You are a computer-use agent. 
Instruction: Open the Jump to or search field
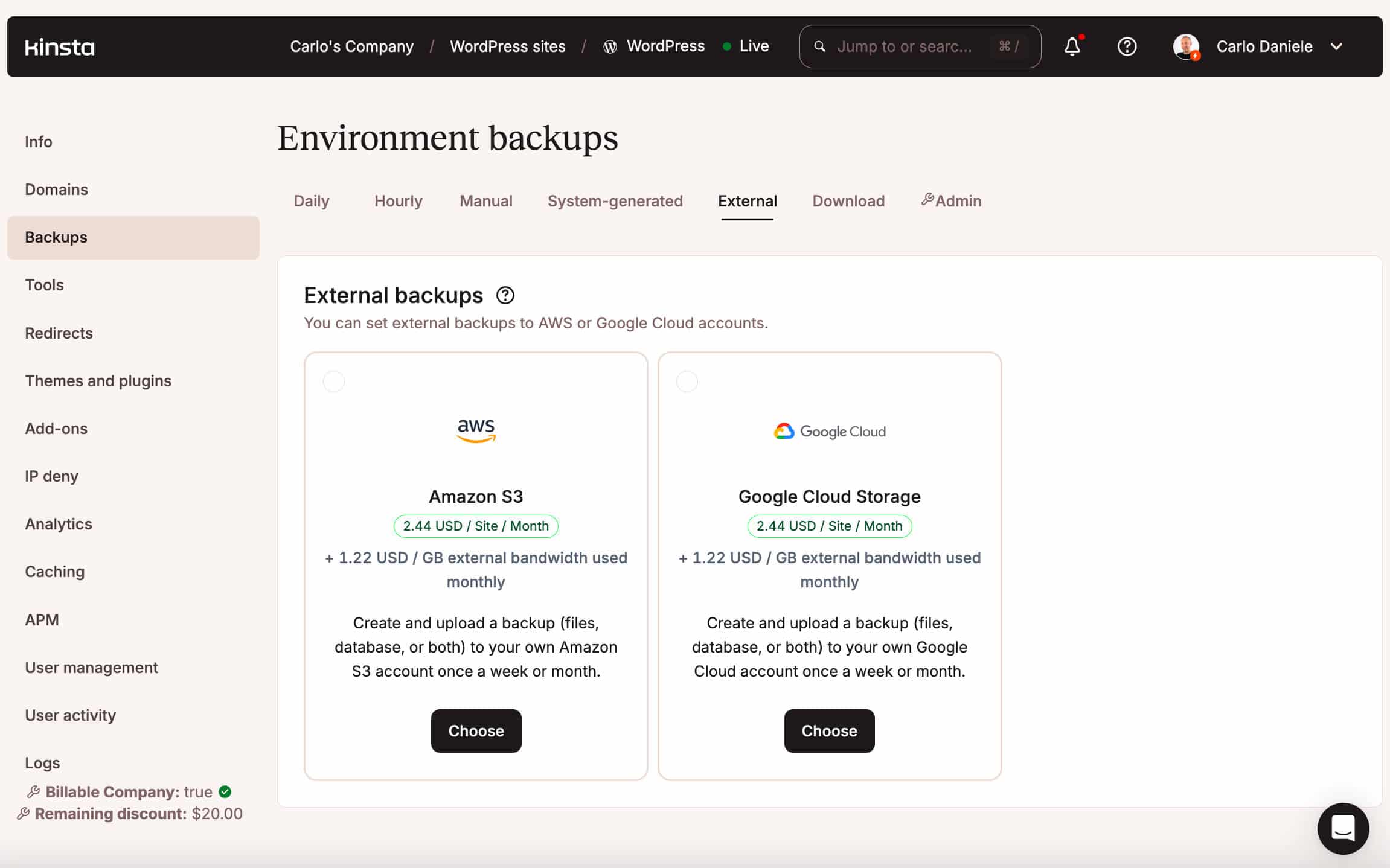coord(920,46)
